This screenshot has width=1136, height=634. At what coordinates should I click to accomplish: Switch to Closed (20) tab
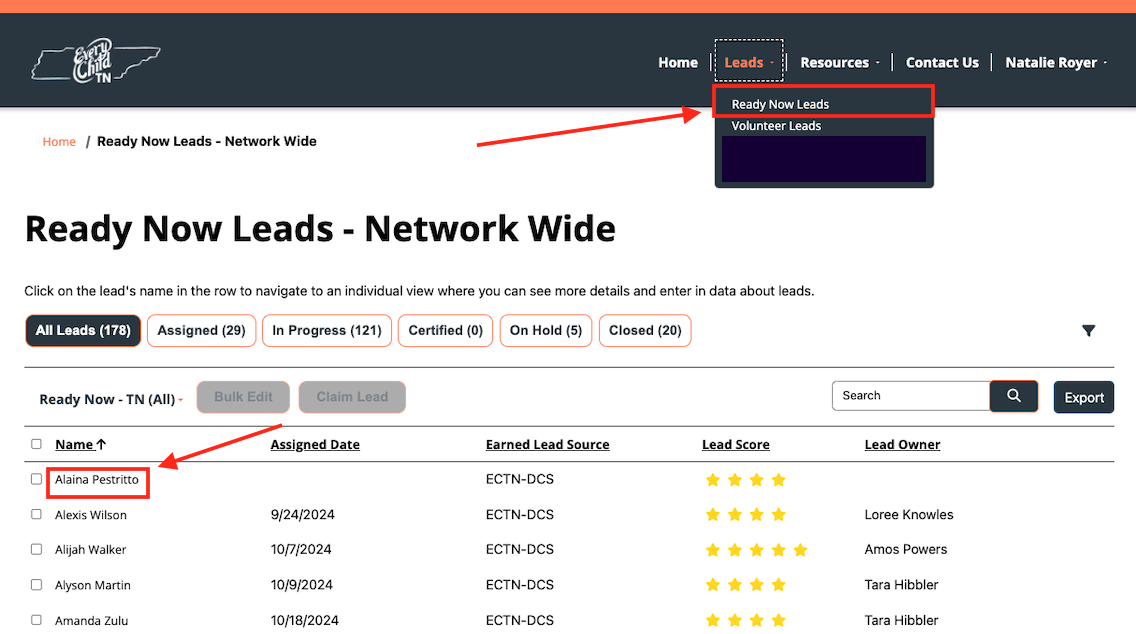(645, 330)
